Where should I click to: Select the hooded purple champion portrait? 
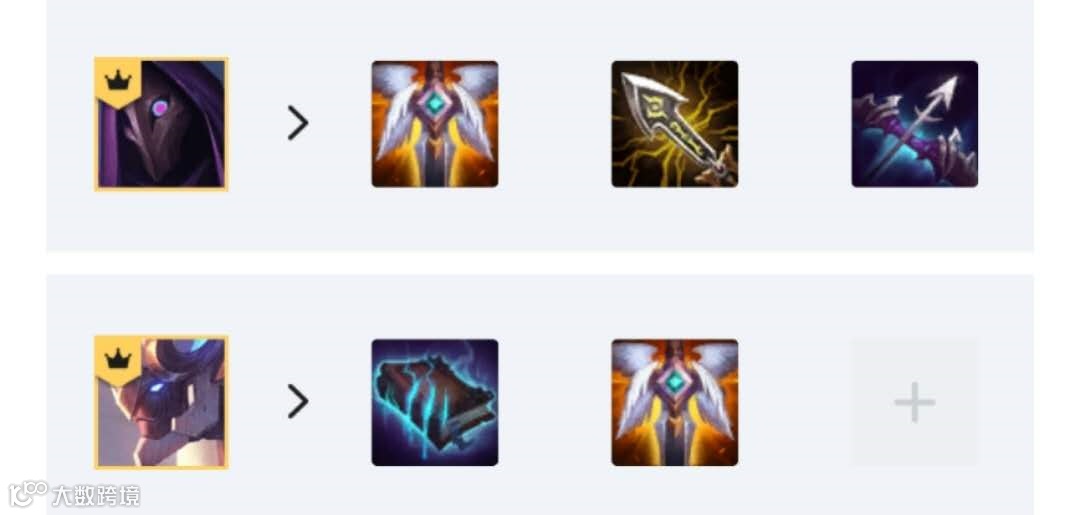[x=161, y=124]
